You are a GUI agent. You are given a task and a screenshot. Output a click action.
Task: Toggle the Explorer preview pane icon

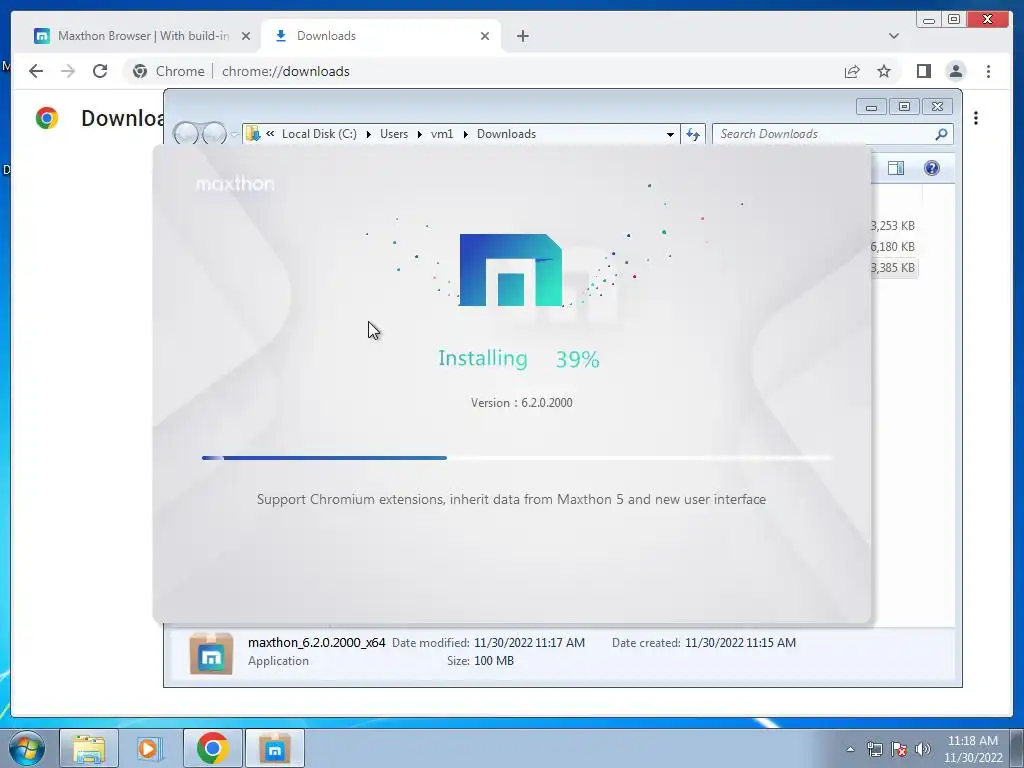896,168
